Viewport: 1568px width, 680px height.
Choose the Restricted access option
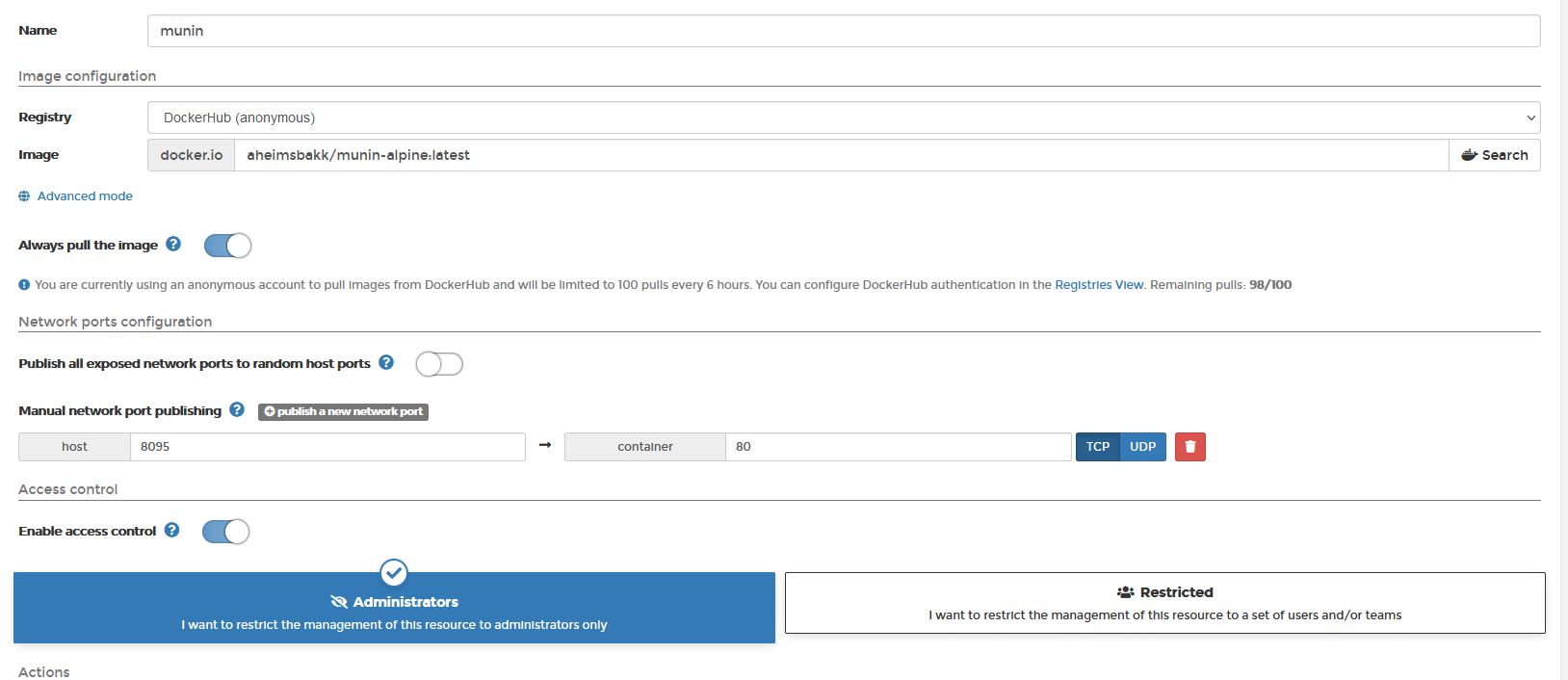(x=1164, y=604)
